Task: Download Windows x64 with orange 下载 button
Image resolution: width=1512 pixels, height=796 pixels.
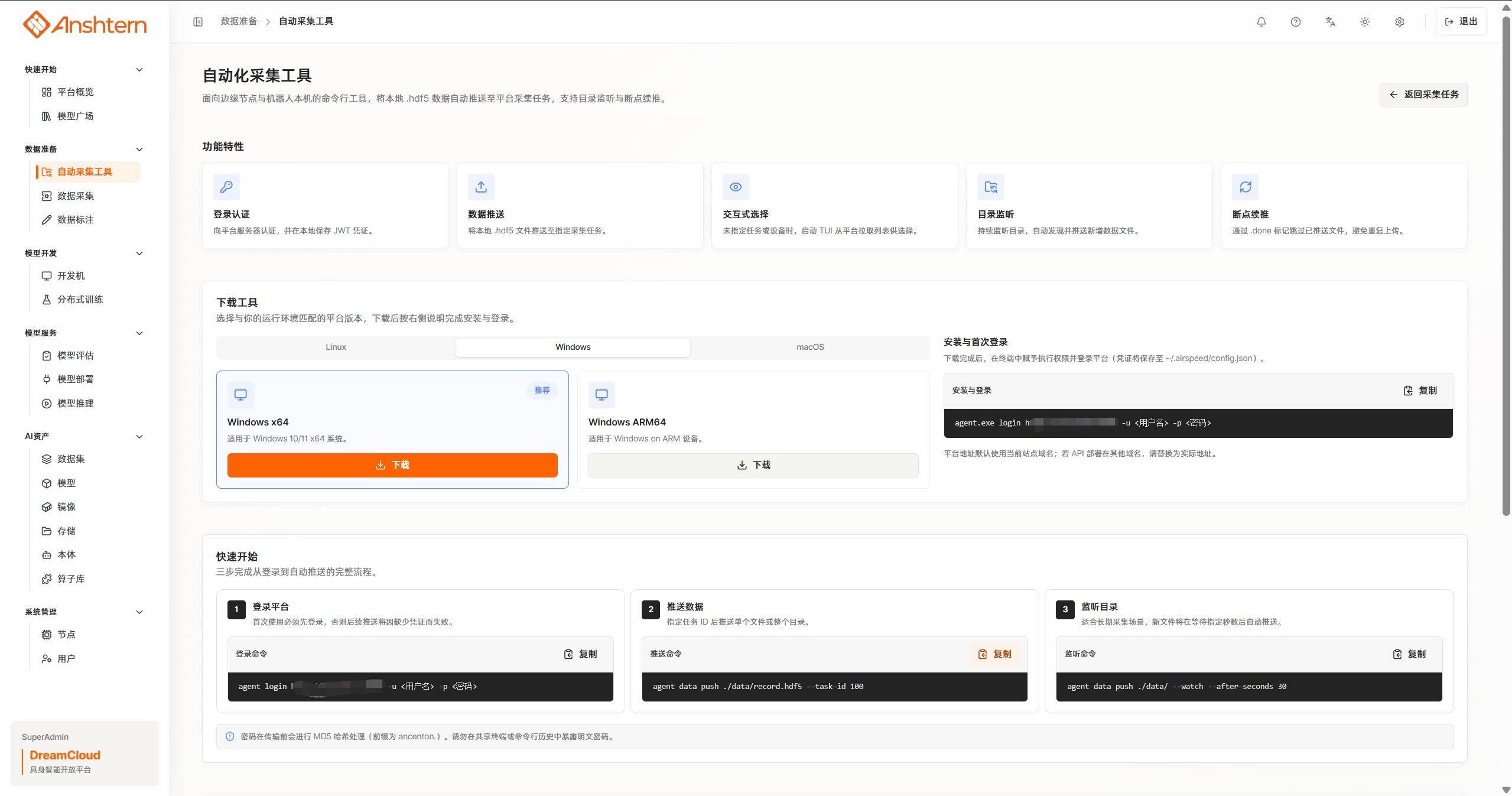Action: point(392,465)
